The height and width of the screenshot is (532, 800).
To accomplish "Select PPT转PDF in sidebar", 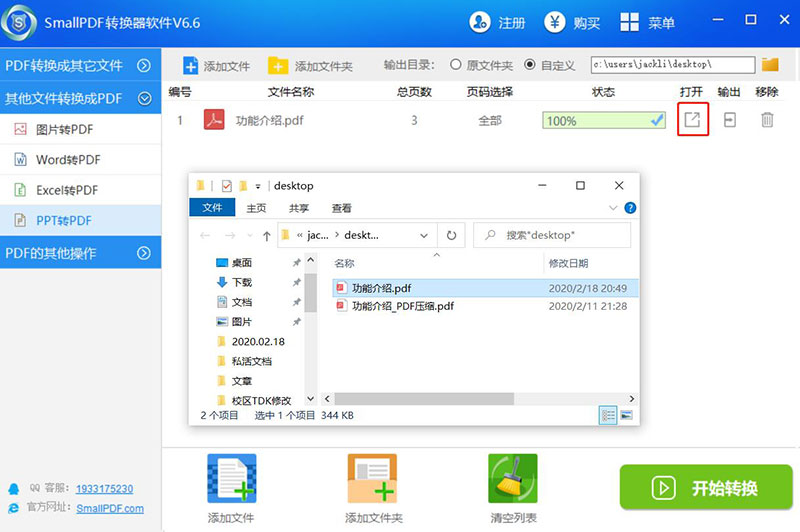I will [81, 220].
